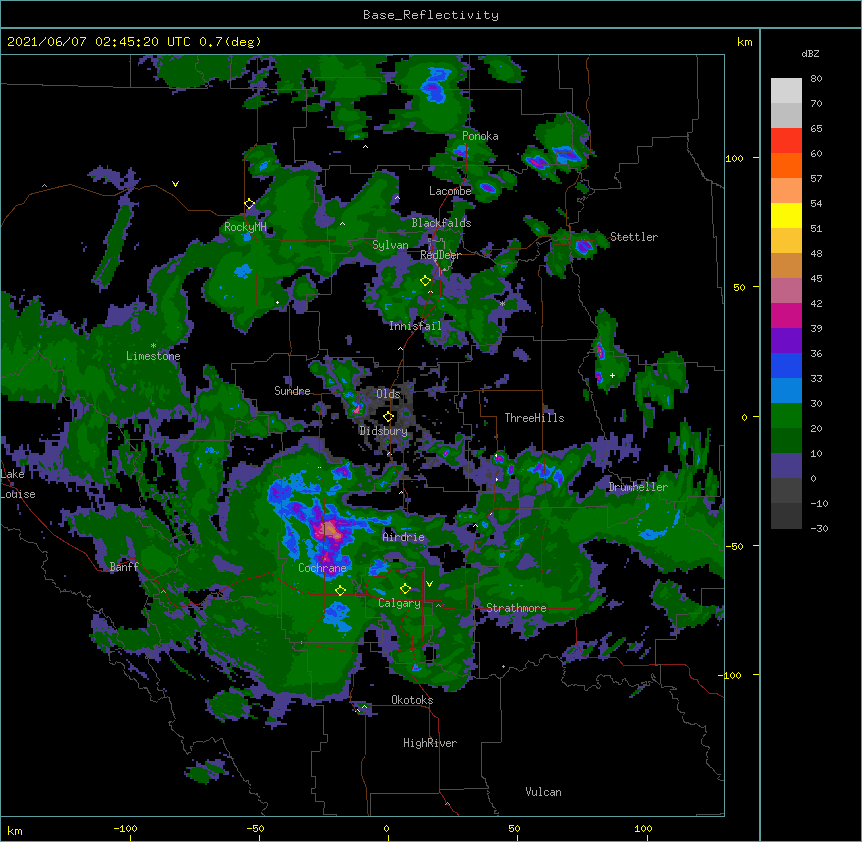Select the Didsbury label
Image resolution: width=862 pixels, height=842 pixels.
pyautogui.click(x=384, y=431)
